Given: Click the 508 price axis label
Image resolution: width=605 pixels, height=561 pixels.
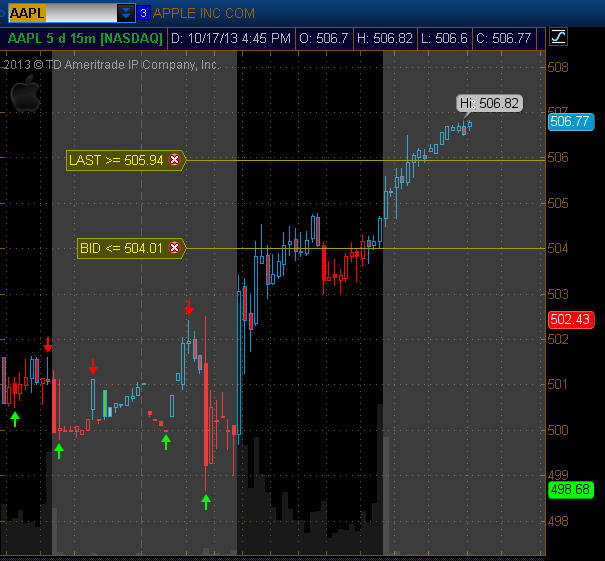Looking at the screenshot, I should 558,68.
